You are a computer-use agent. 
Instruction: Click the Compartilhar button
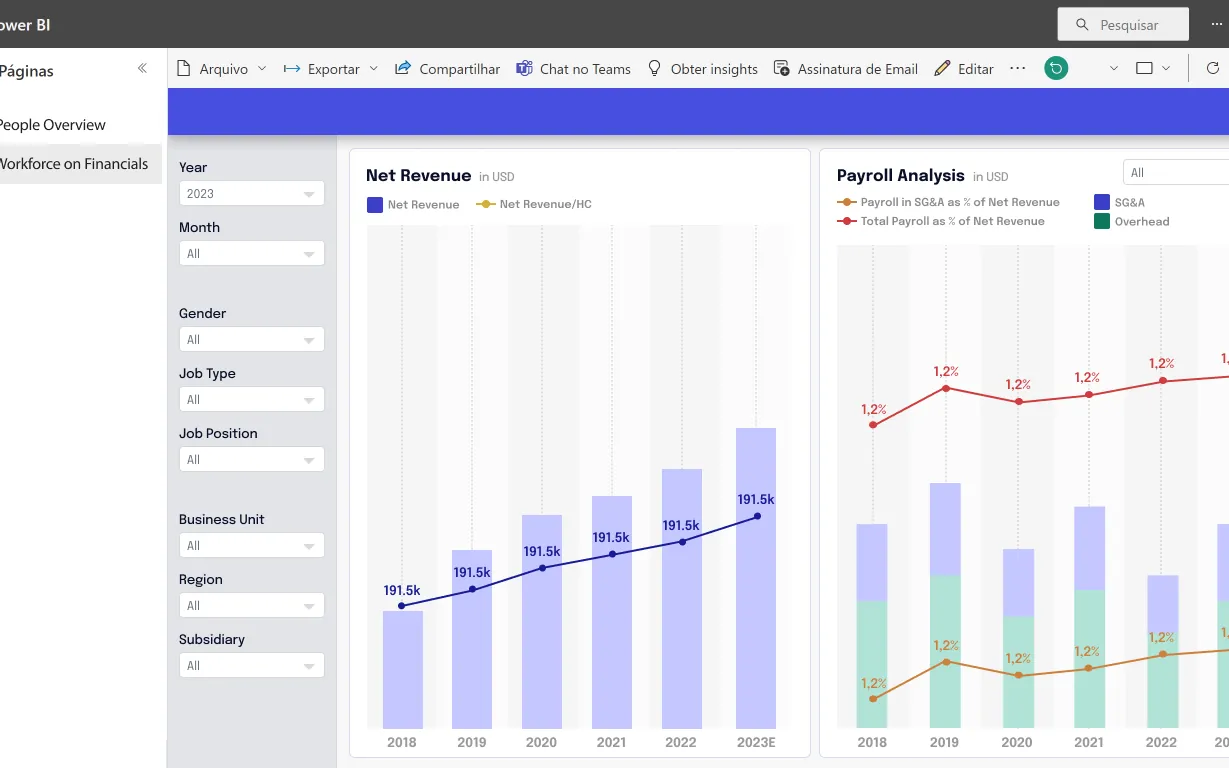pos(448,69)
